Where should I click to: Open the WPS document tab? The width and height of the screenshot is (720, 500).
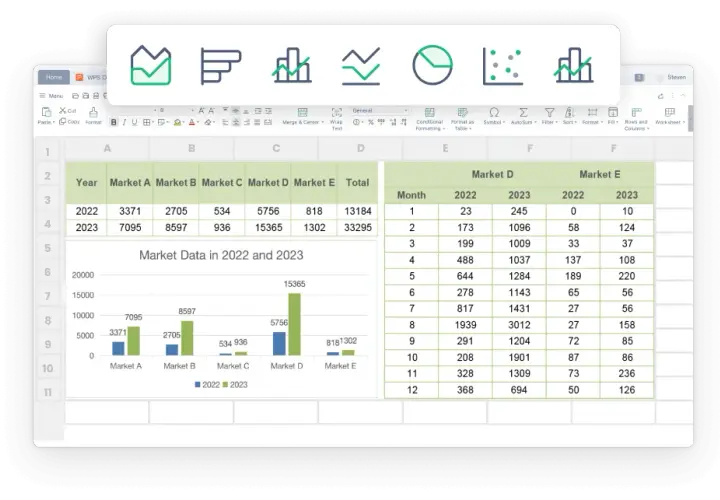[91, 77]
